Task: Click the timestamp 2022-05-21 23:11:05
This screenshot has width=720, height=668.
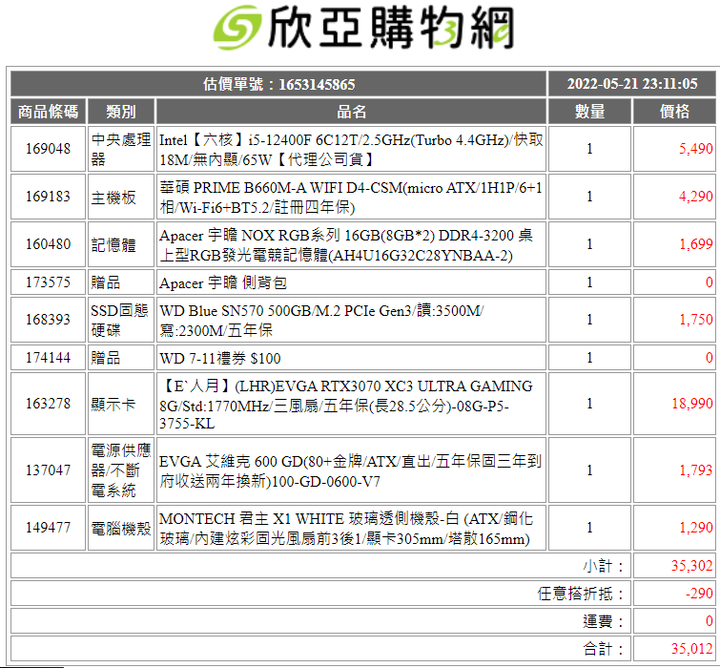Action: [x=632, y=84]
